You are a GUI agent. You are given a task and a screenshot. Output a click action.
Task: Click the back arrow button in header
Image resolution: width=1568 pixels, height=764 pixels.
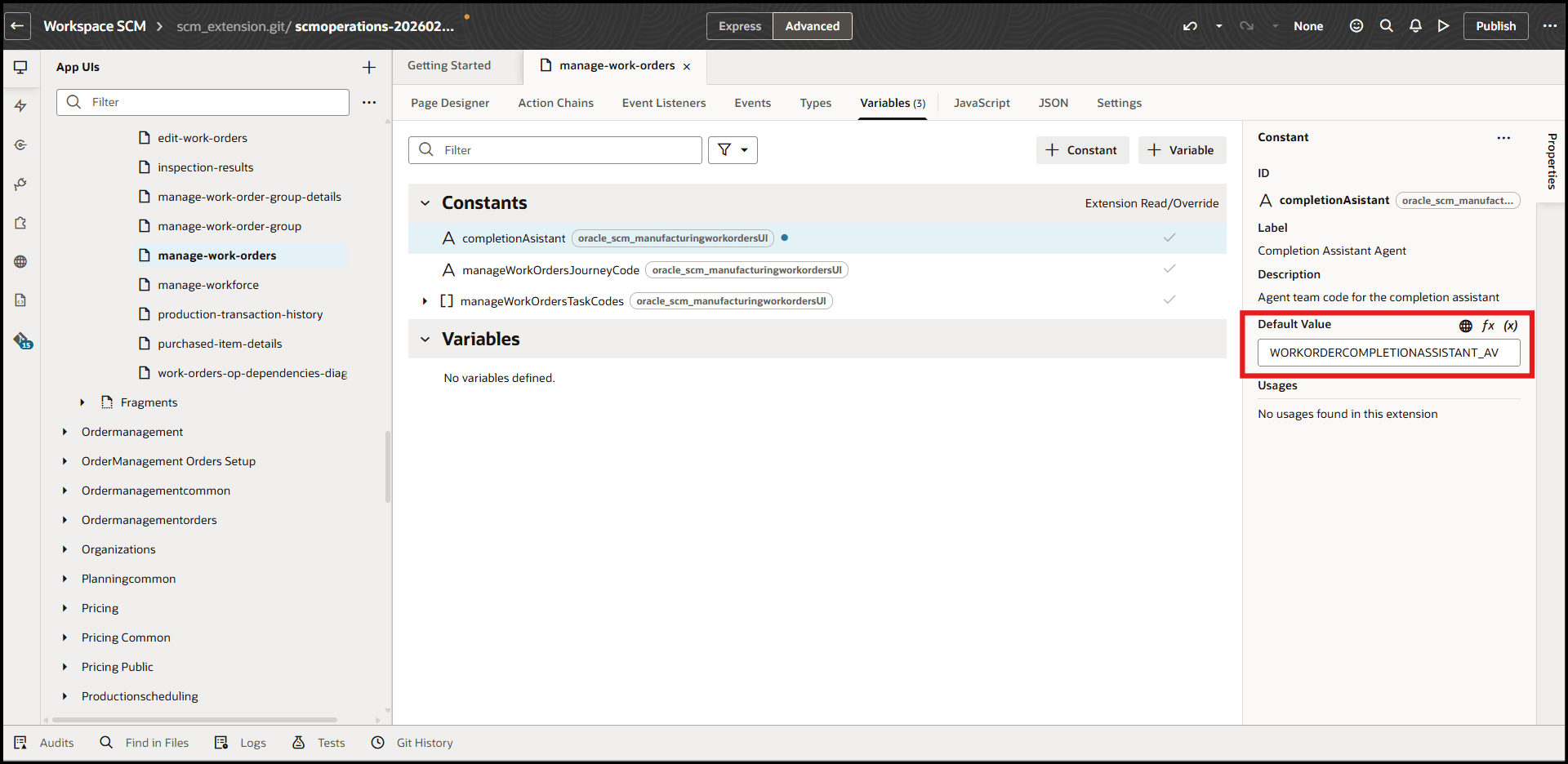pos(17,26)
